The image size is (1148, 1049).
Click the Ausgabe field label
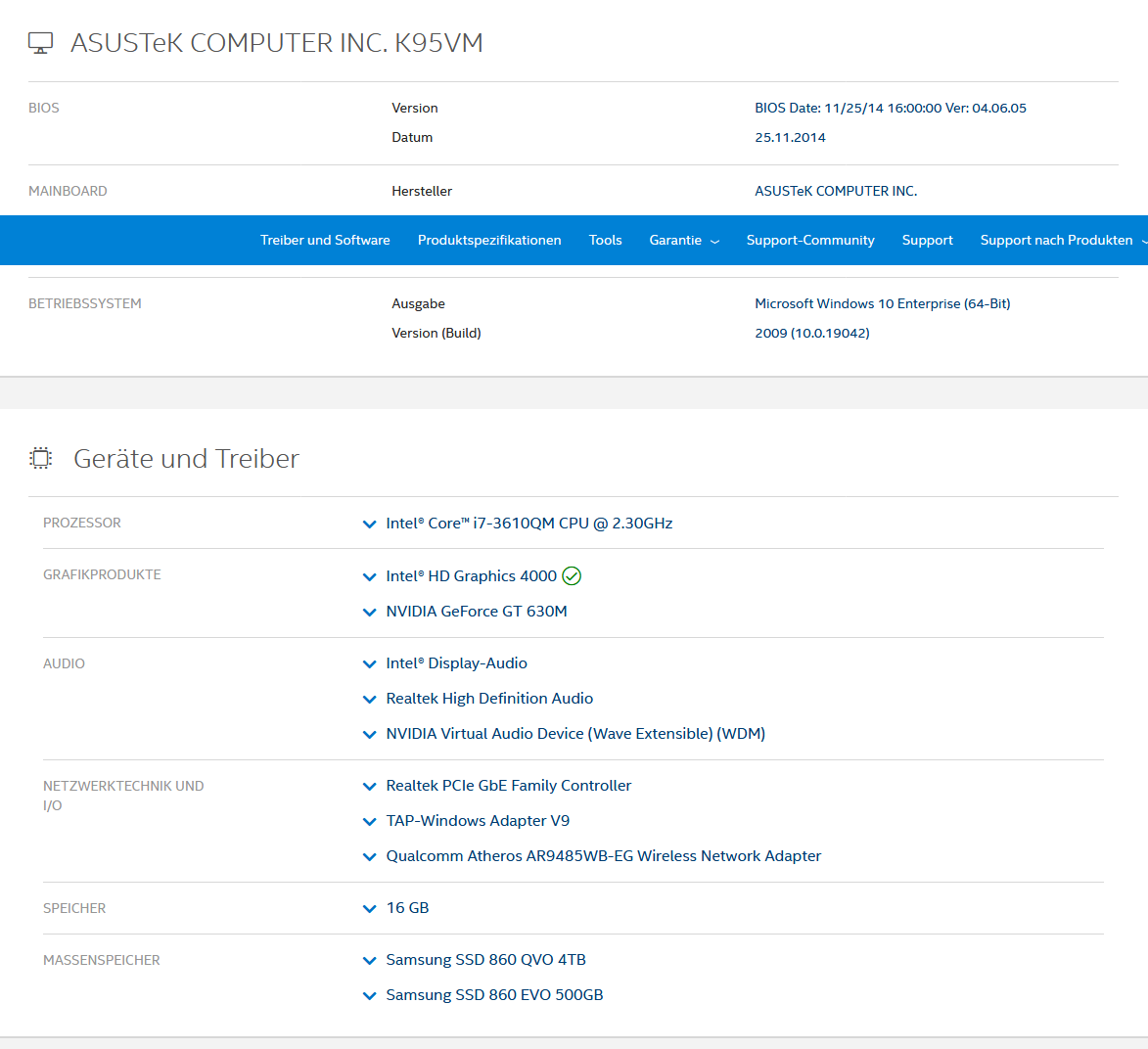[418, 303]
